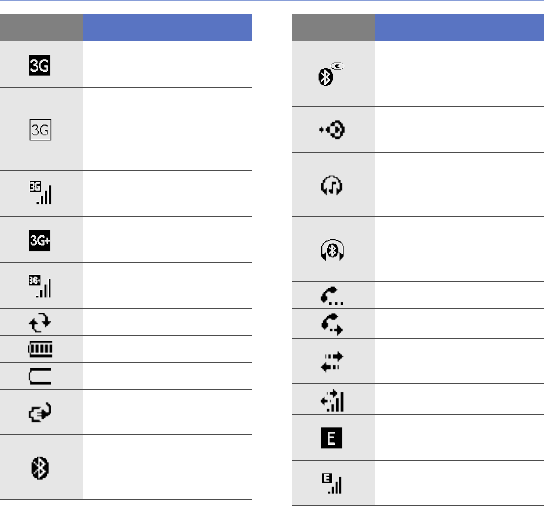Click the empty battery outline icon
The height and width of the screenshot is (506, 544).
point(40,377)
